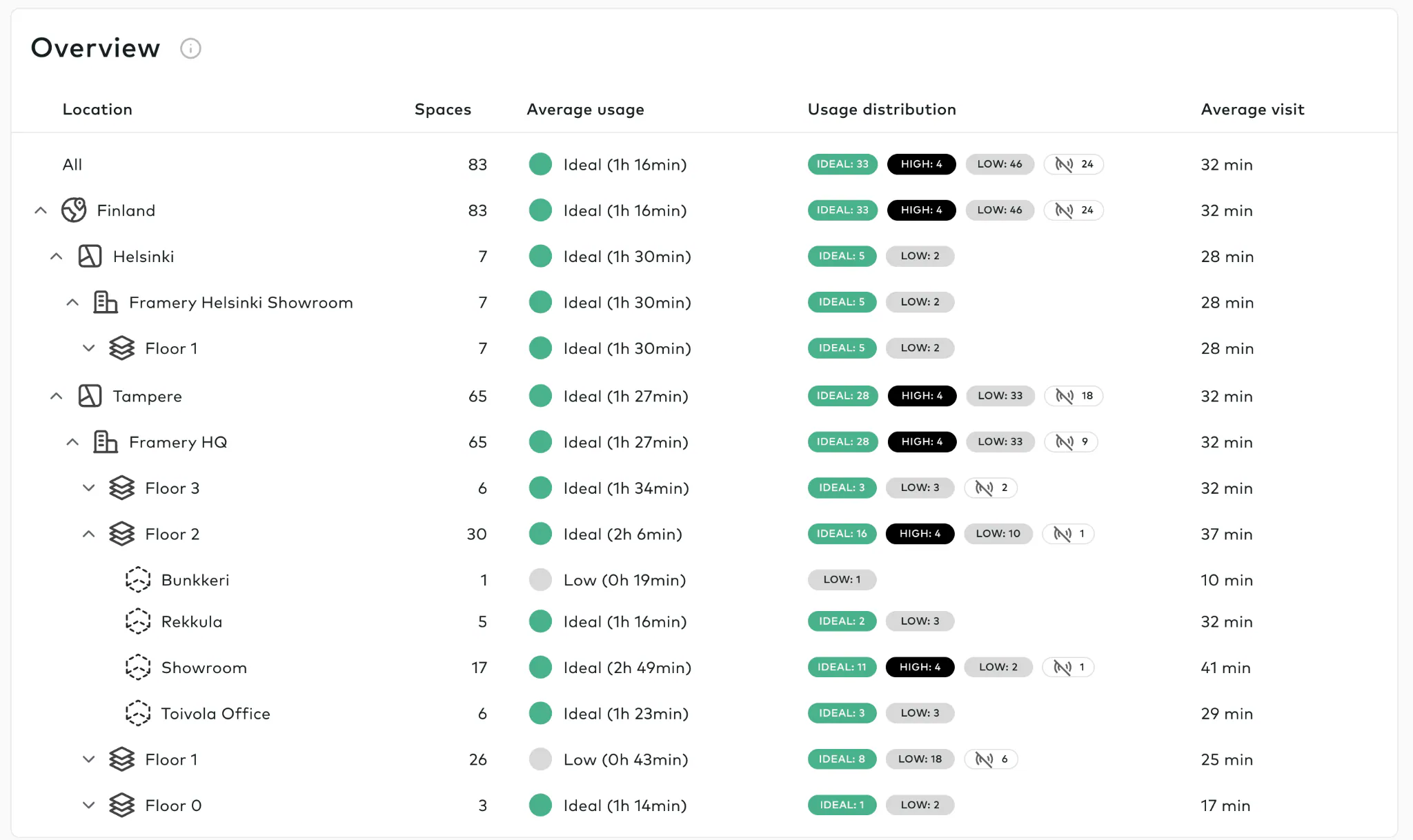
Task: Click the IDEAL: 11 badge in the Showroom row
Action: point(842,668)
